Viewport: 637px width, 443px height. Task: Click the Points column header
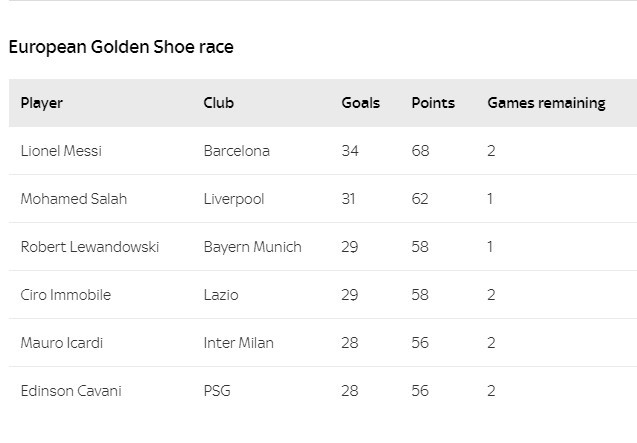click(x=433, y=103)
